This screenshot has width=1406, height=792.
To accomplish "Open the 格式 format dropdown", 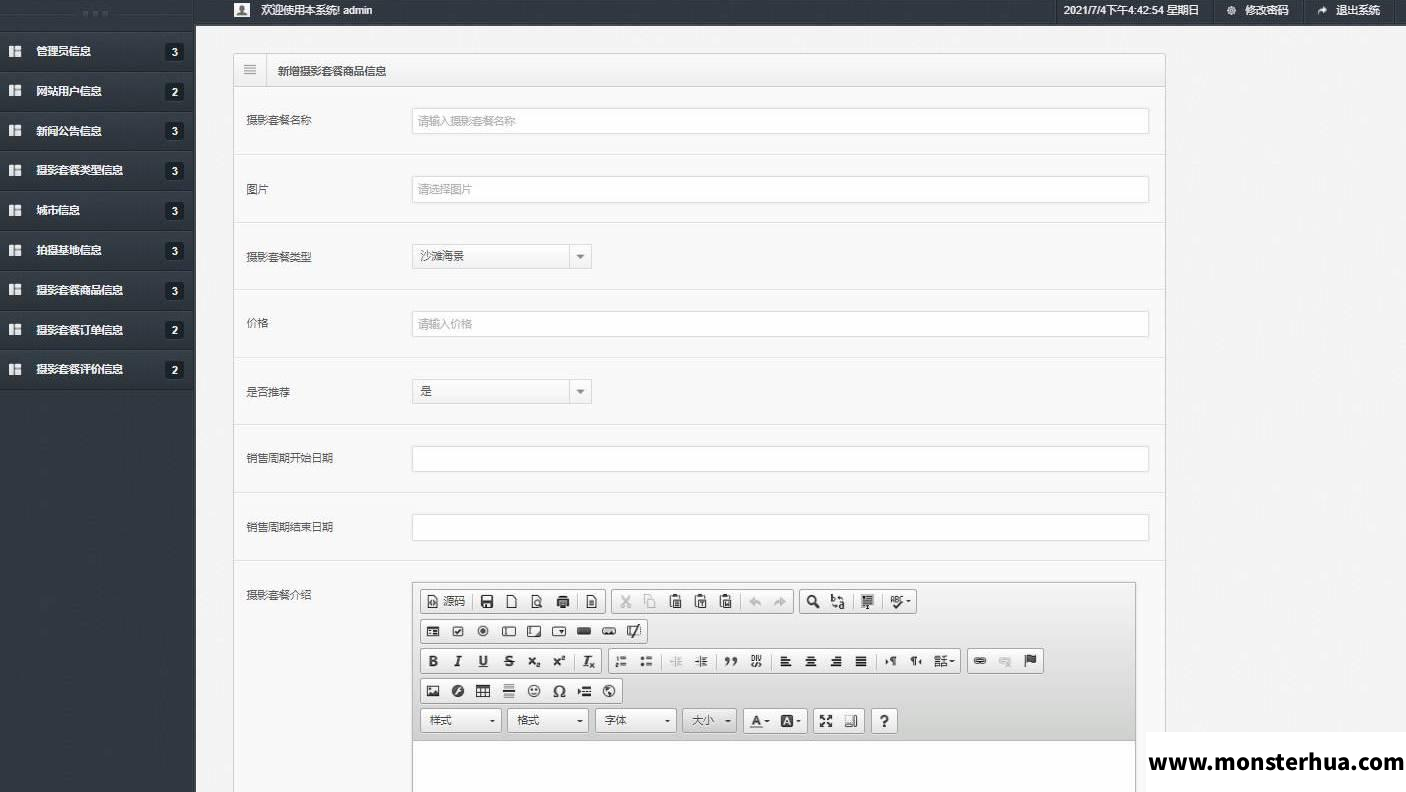I will [x=548, y=720].
